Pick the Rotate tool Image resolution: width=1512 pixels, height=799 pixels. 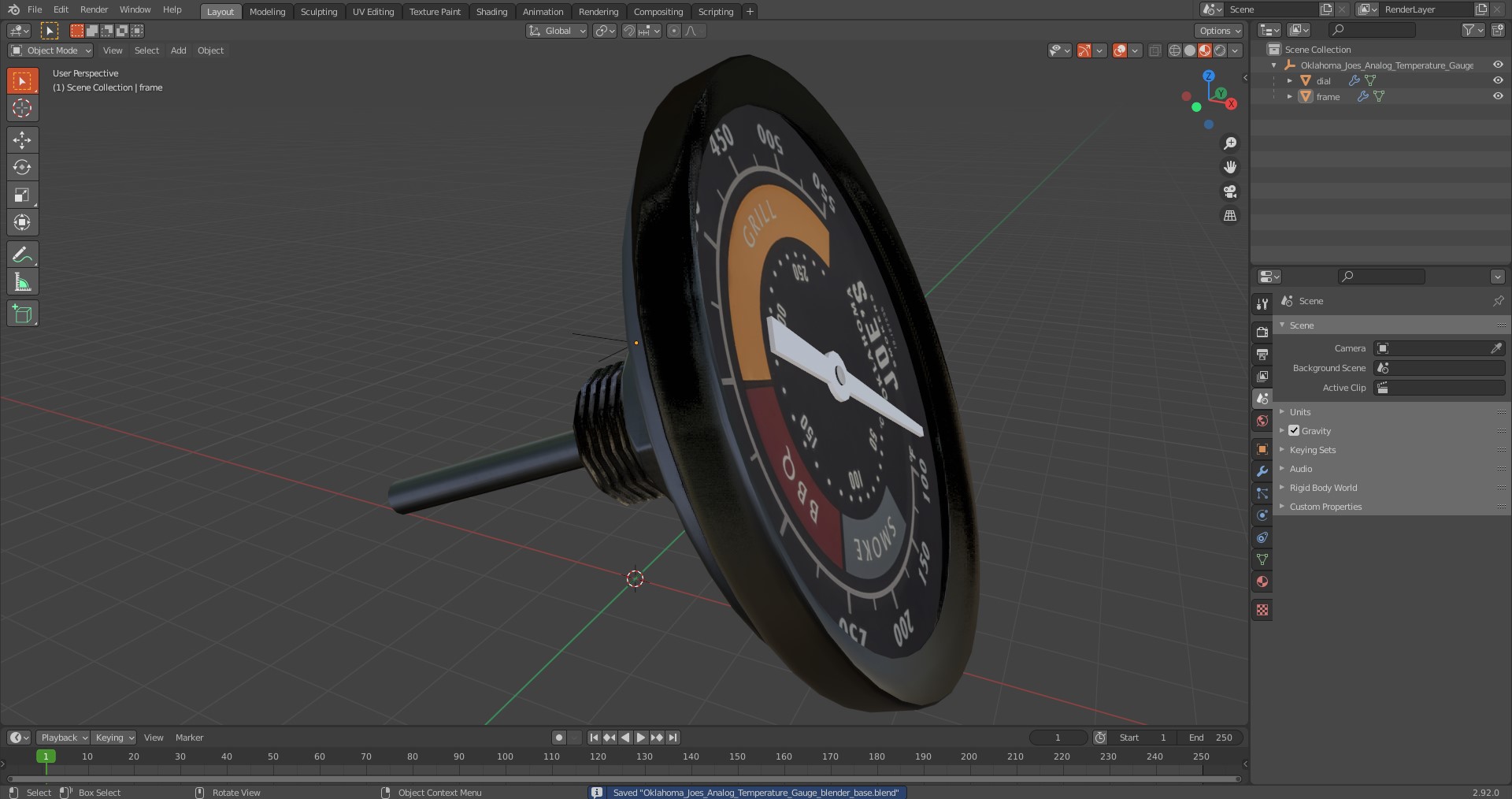point(22,167)
